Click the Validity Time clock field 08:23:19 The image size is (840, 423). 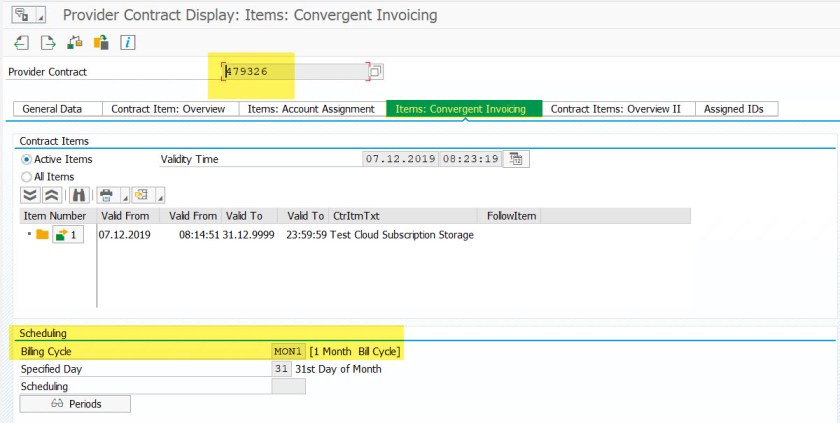(x=470, y=159)
